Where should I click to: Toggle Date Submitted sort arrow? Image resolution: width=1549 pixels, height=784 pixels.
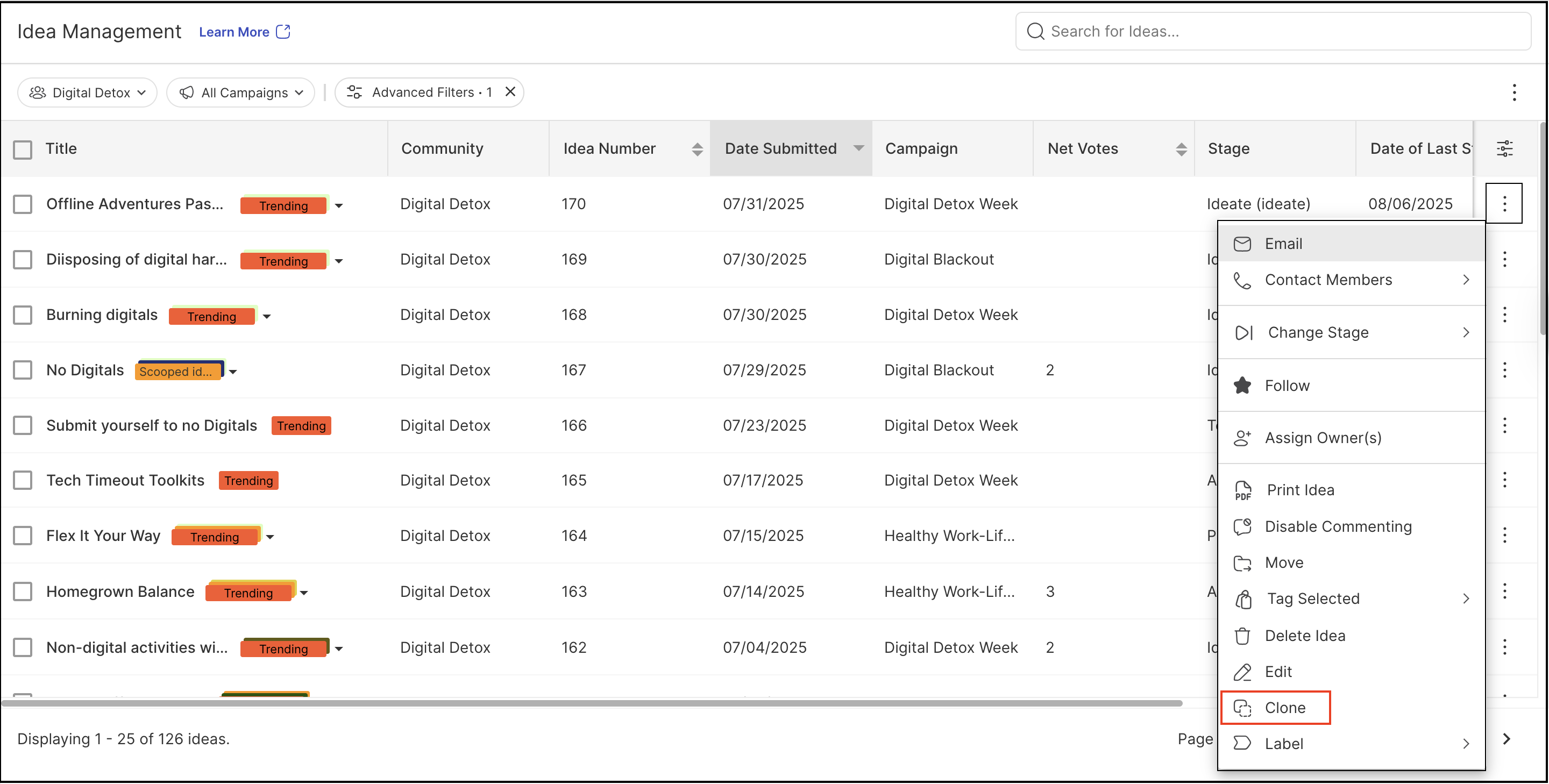point(859,148)
